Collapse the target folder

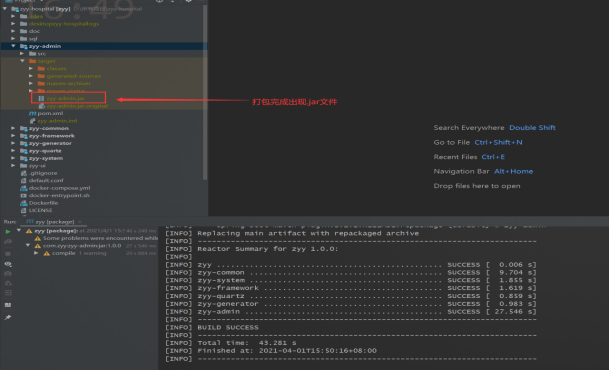pos(22,61)
